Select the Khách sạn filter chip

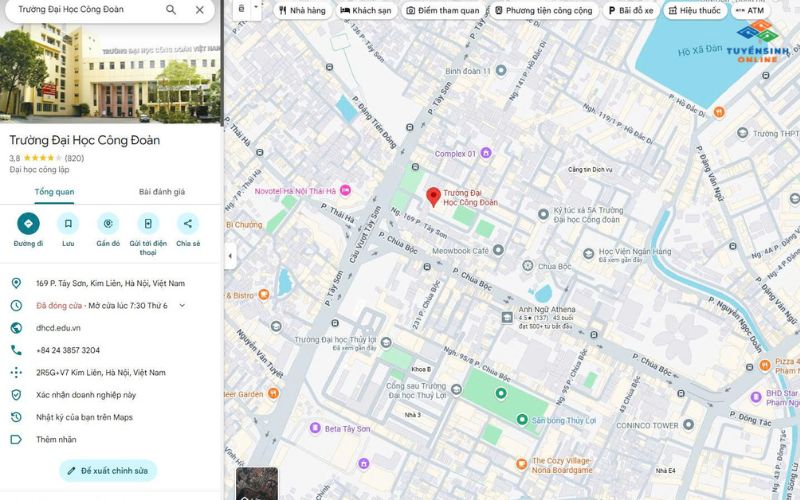click(366, 10)
